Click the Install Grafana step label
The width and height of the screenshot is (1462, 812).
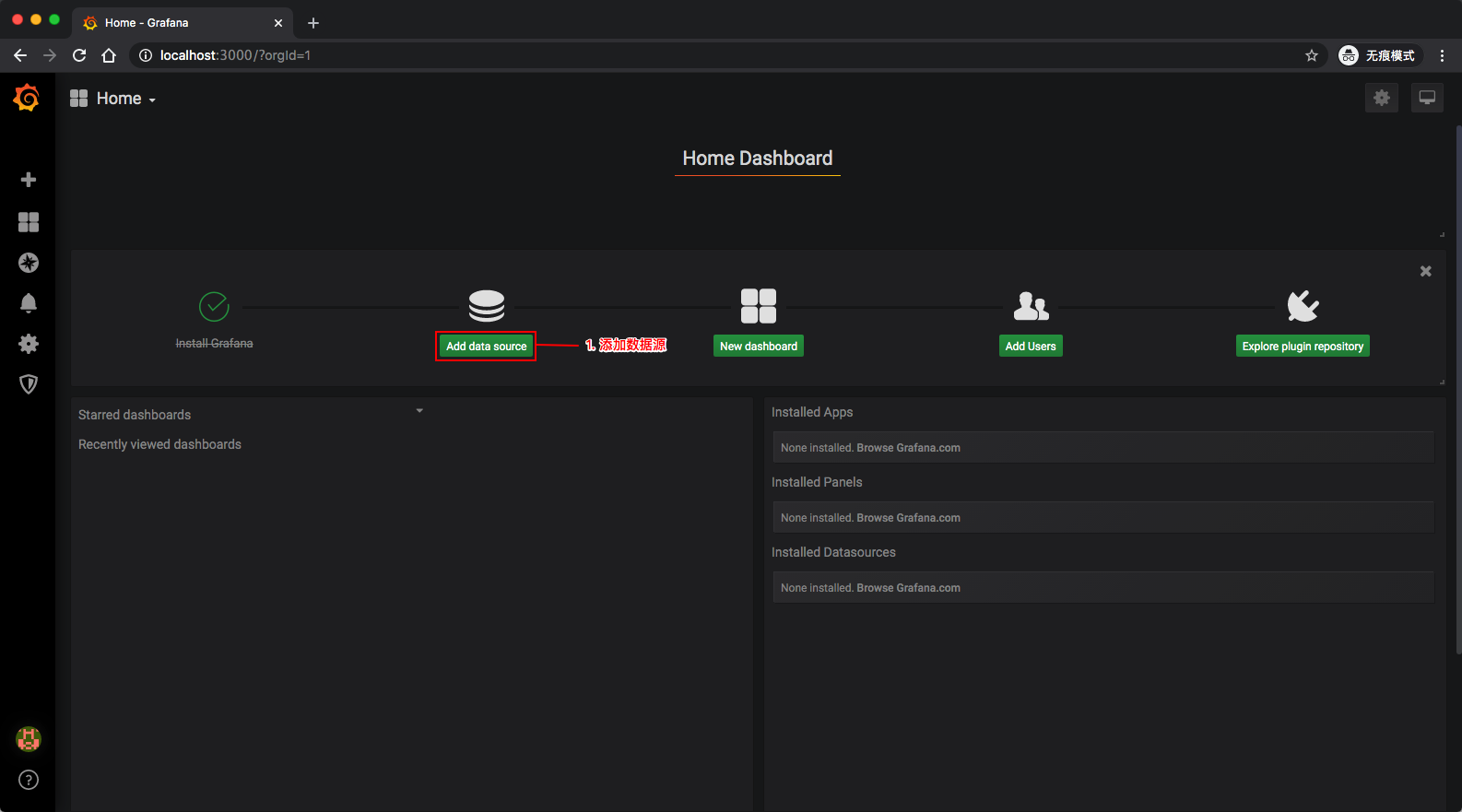[214, 343]
